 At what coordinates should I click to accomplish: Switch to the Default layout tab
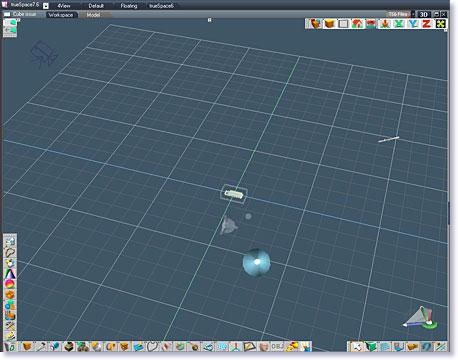pyautogui.click(x=96, y=6)
